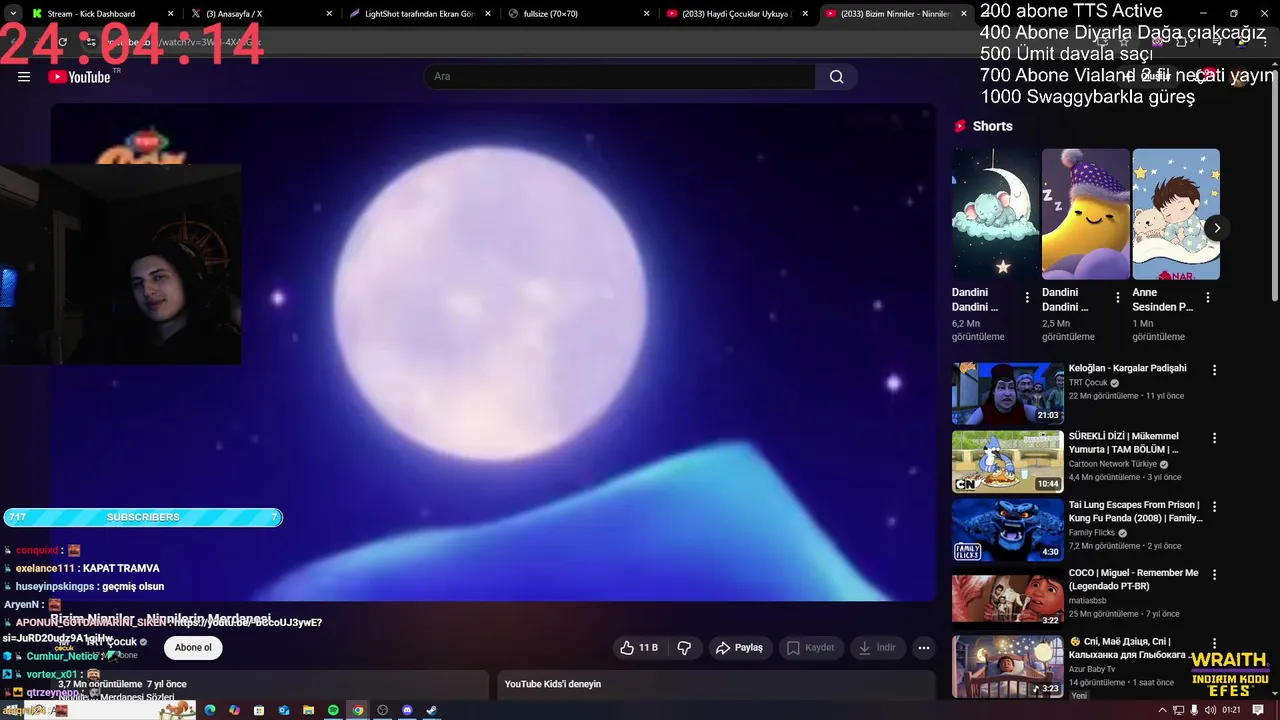The height and width of the screenshot is (720, 1280).
Task: Reload the page with browser refresh icon
Action: tap(62, 42)
